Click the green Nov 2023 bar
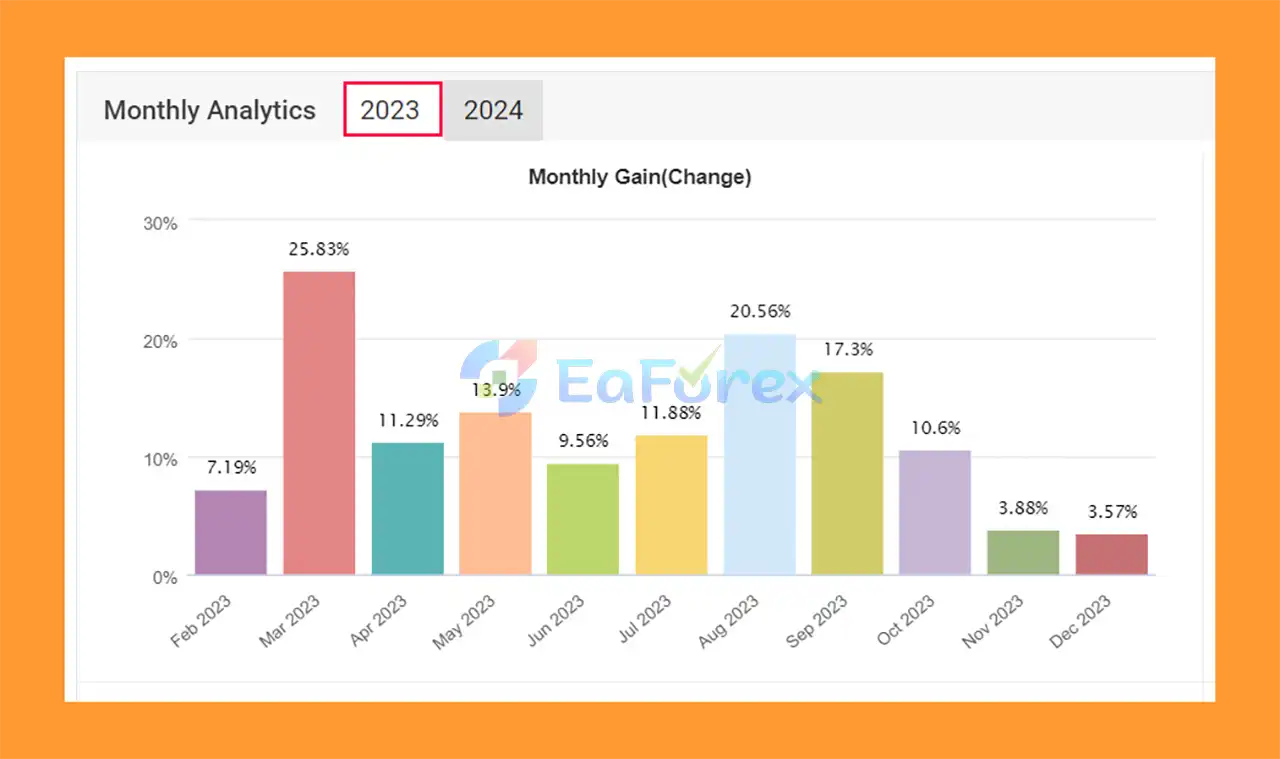 (x=1023, y=553)
